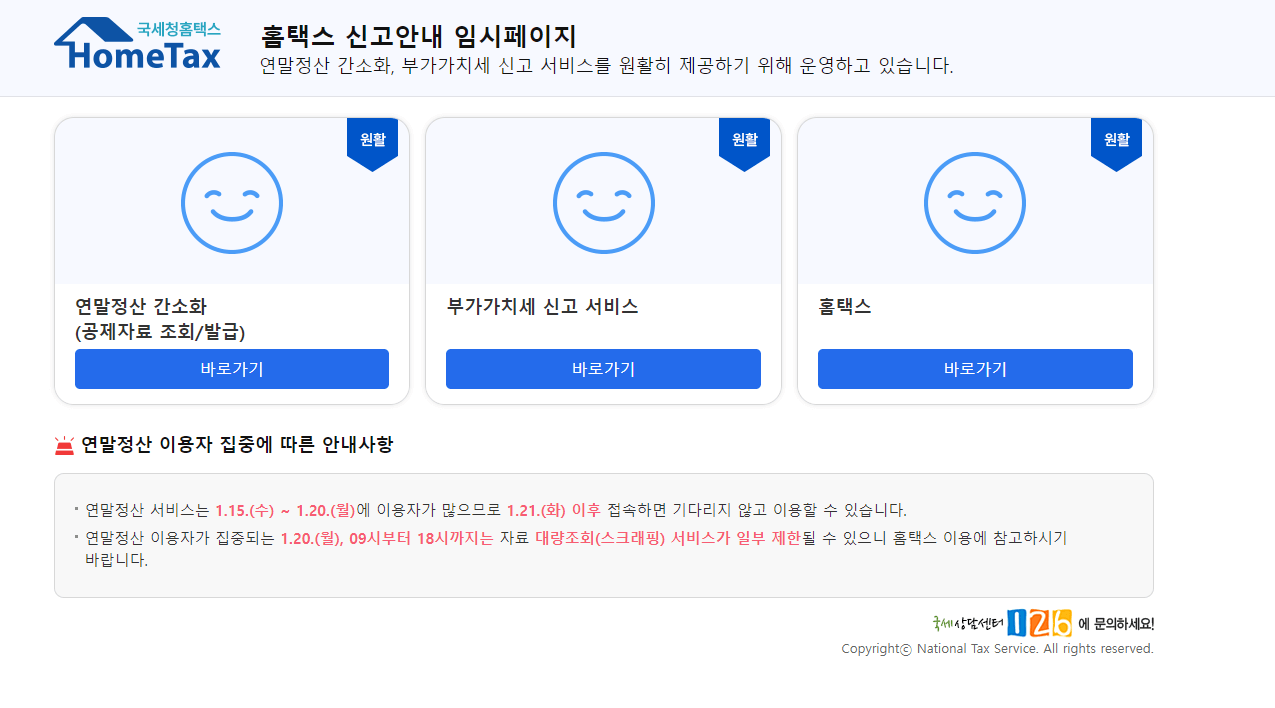Open 바로가기 for 연말정산 간소화
The image size is (1275, 708).
point(232,369)
